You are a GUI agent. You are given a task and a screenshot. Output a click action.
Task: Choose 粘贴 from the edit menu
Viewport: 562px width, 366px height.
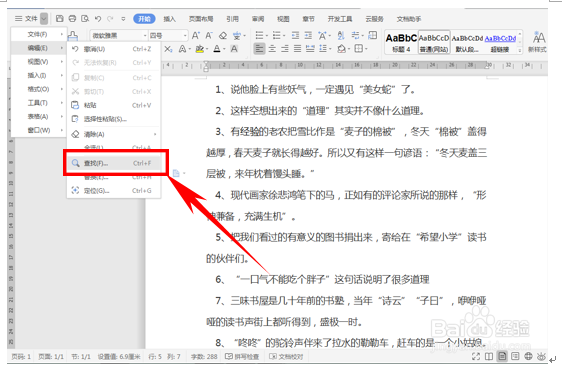pyautogui.click(x=114, y=105)
